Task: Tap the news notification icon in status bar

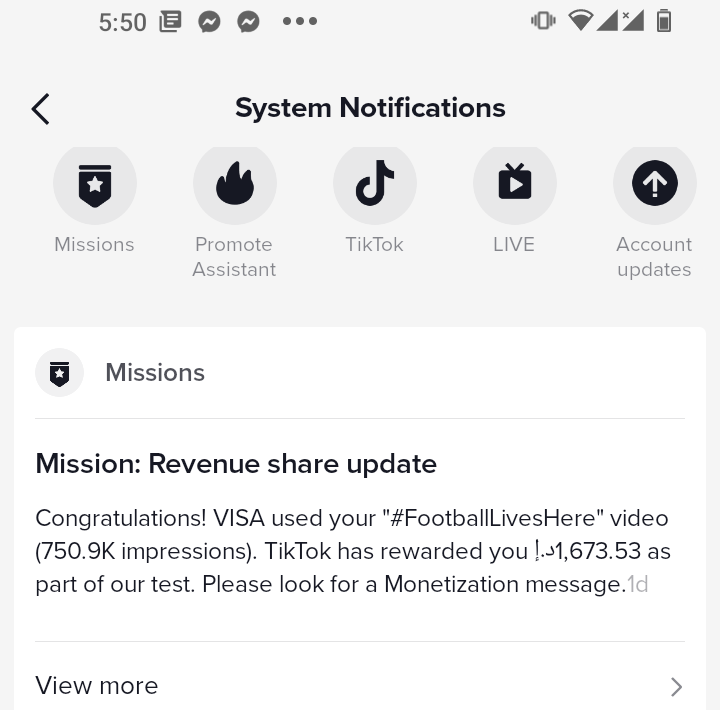Action: pos(170,22)
